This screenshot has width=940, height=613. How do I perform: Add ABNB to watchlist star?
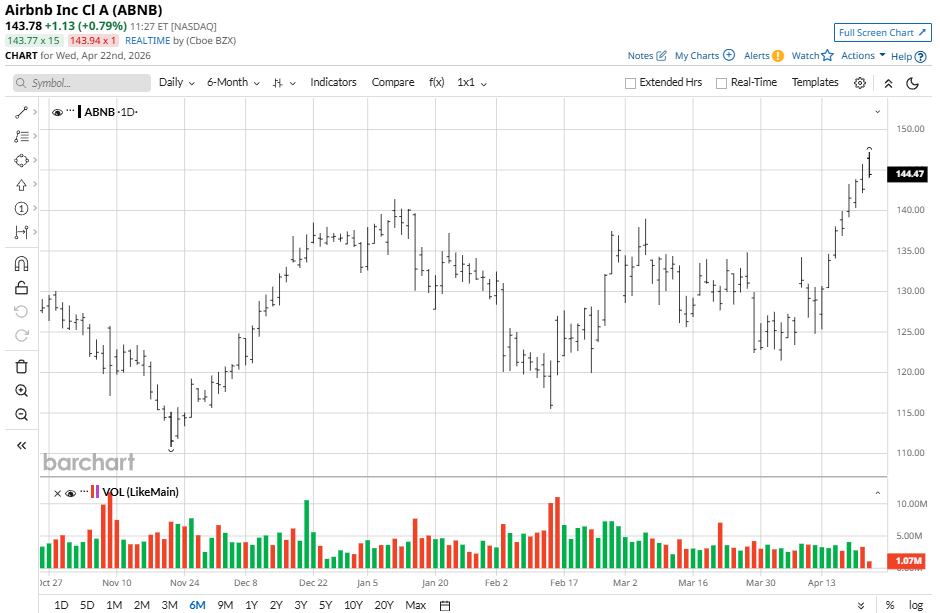(x=827, y=56)
